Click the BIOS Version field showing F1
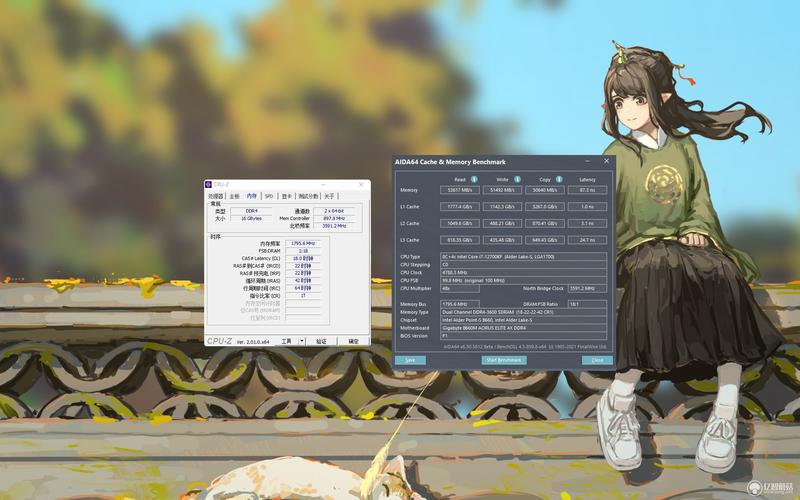800x500 pixels. (x=523, y=336)
